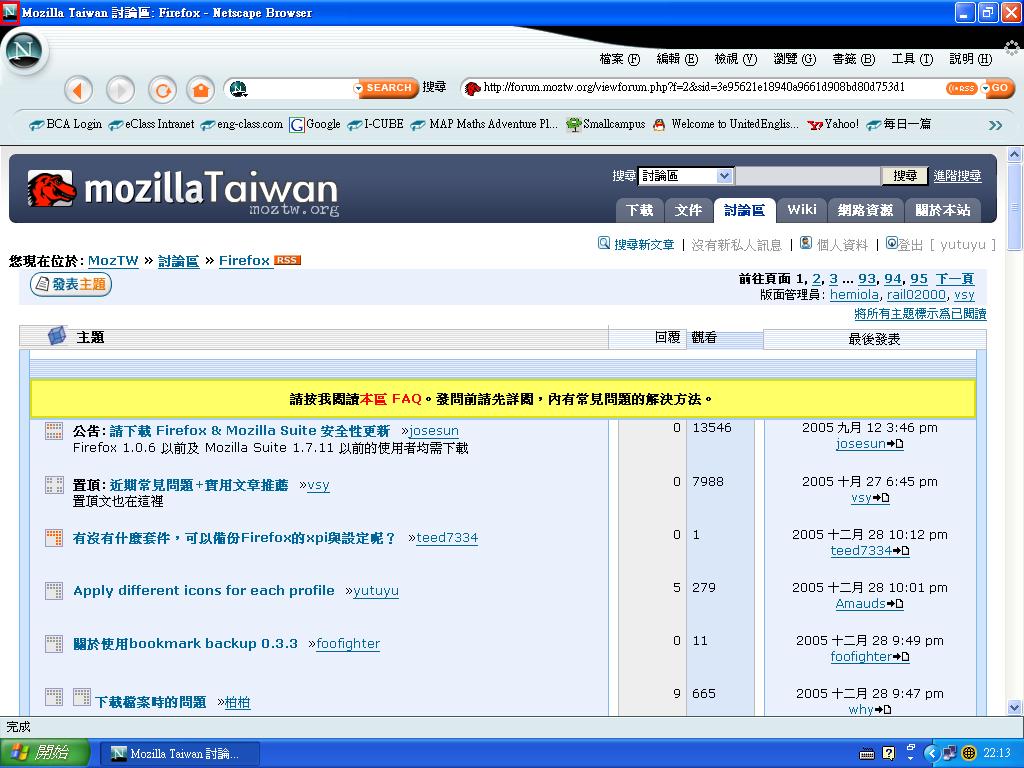Screen dimensions: 1024x768
Task: Click 將所有主題標示為已閱讀 link
Action: [x=920, y=314]
